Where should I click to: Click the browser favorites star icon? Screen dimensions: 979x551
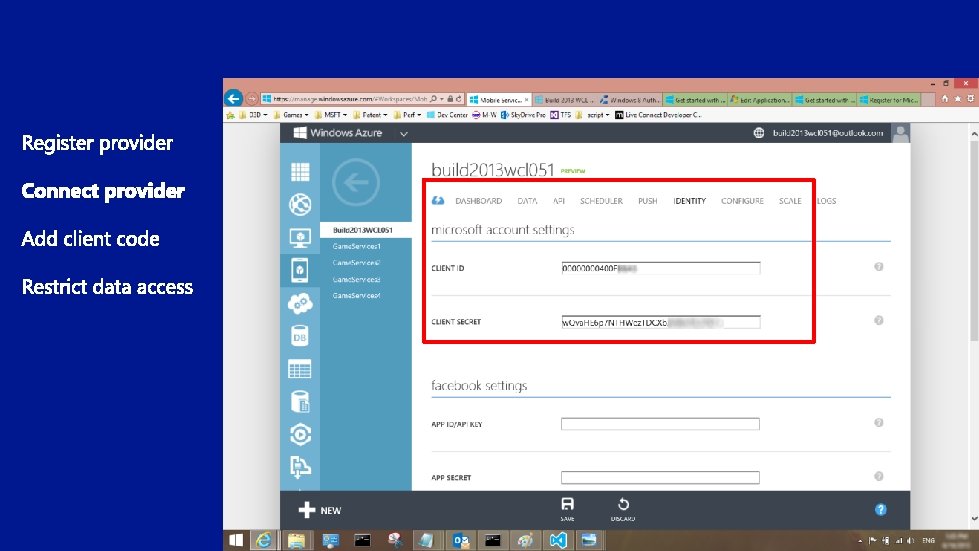(x=958, y=99)
